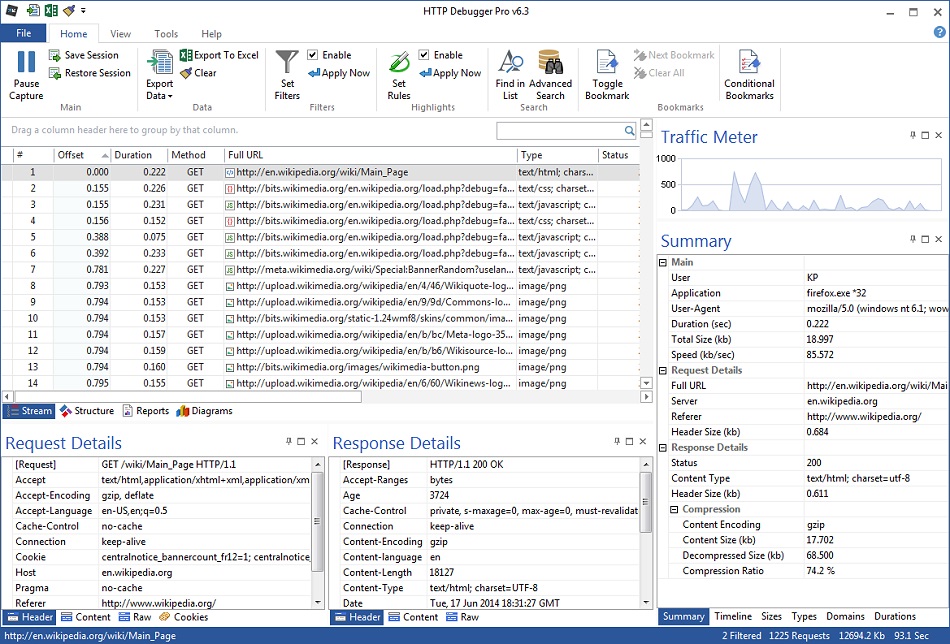Viewport: 950px width, 644px height.
Task: Click the Restore Session icon
Action: 55,73
